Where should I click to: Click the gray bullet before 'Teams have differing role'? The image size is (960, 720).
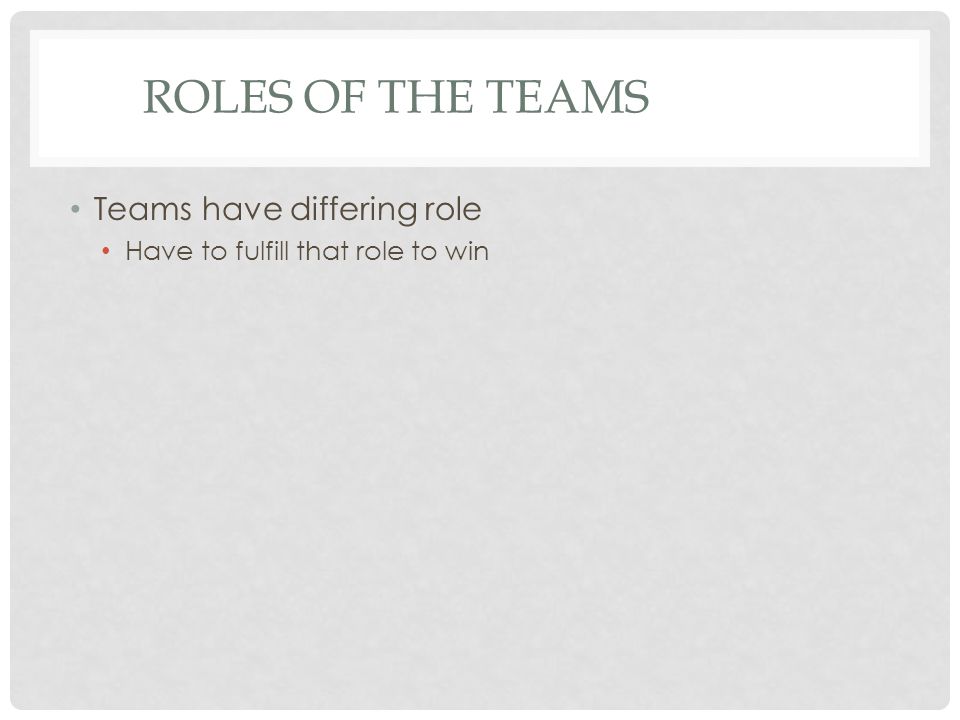coord(75,209)
